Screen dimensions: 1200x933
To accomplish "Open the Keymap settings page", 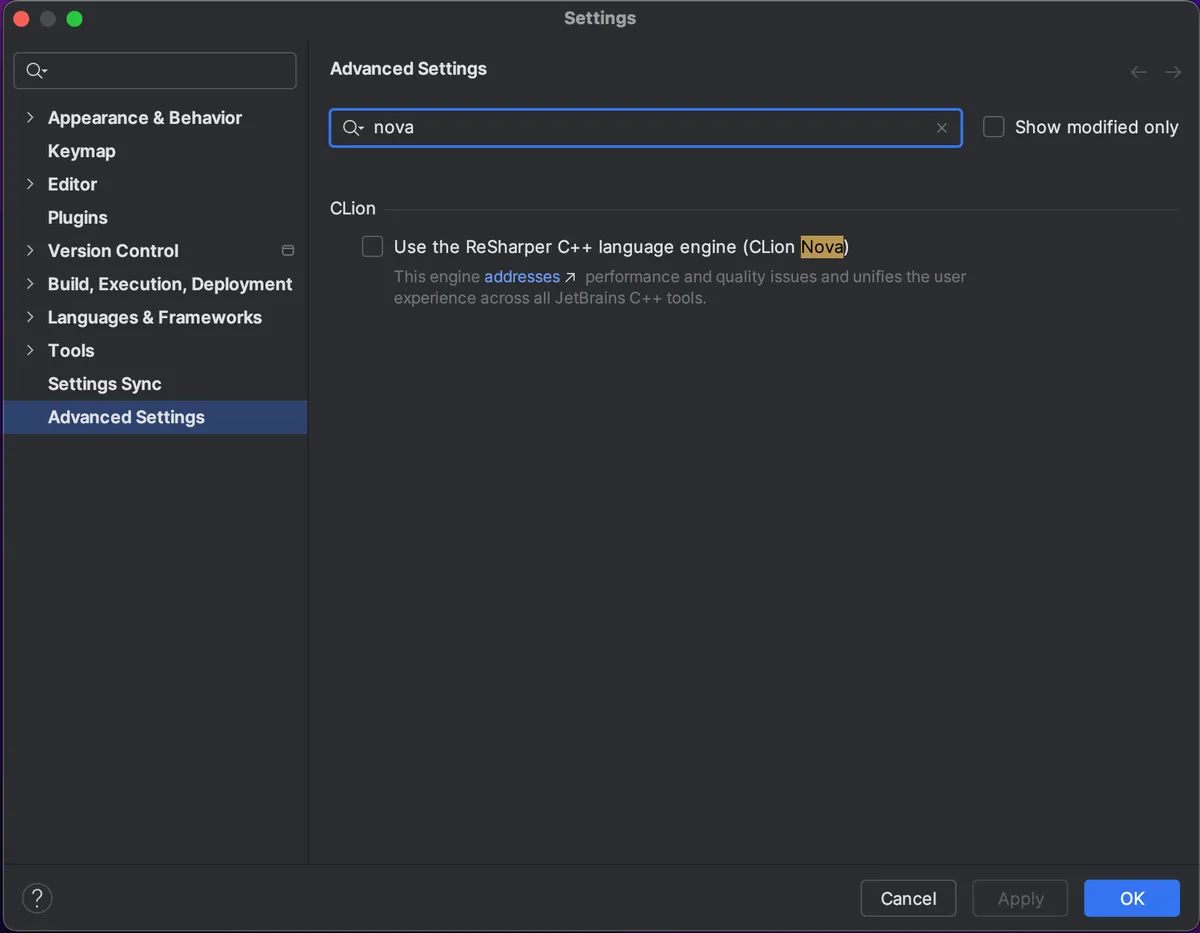I will tap(82, 151).
